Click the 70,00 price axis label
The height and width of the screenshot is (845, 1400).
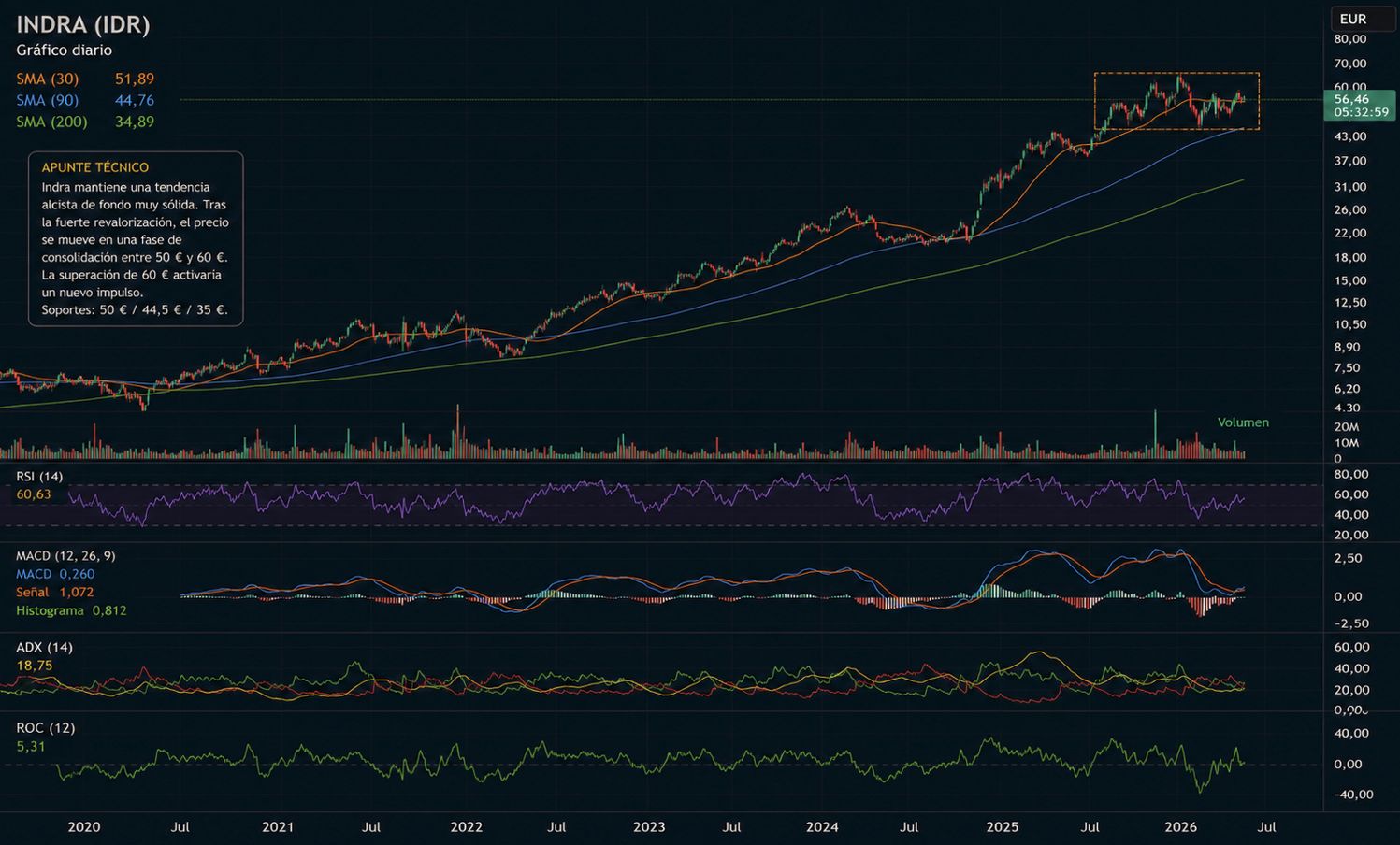pyautogui.click(x=1350, y=64)
